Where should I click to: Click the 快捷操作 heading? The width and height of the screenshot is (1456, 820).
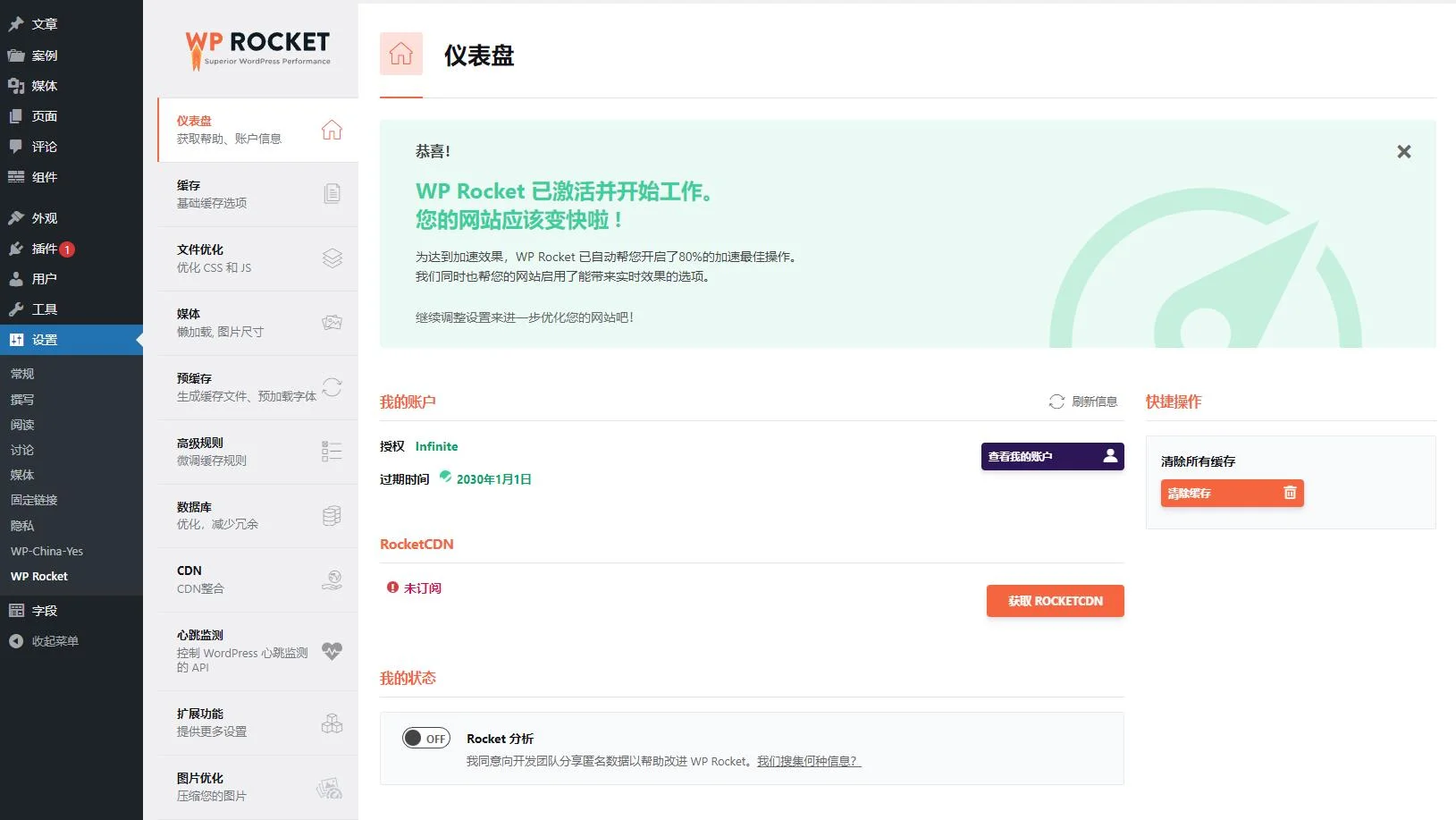tap(1174, 402)
